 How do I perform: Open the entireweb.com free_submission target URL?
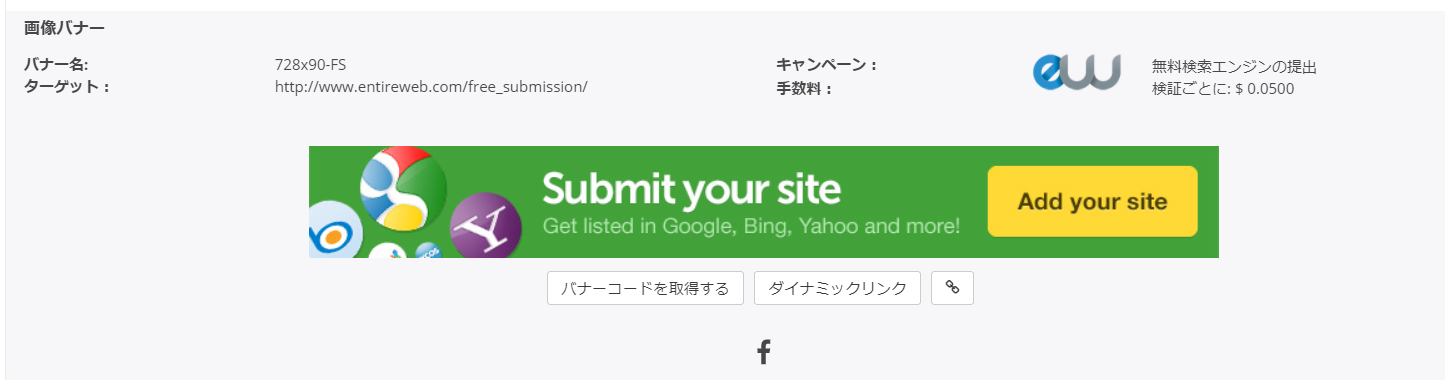(x=431, y=86)
